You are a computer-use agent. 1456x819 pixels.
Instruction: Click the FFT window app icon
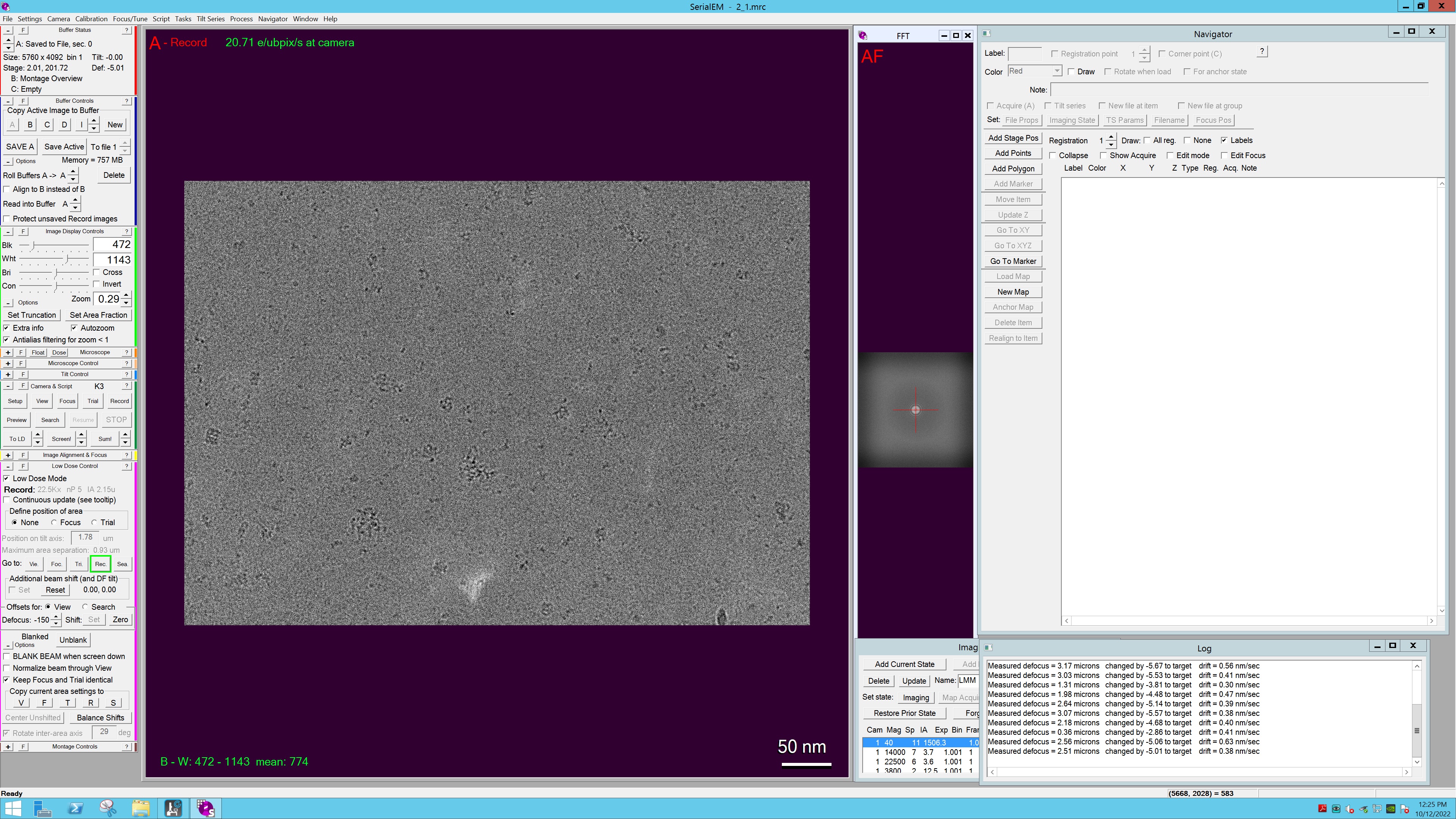[x=863, y=36]
